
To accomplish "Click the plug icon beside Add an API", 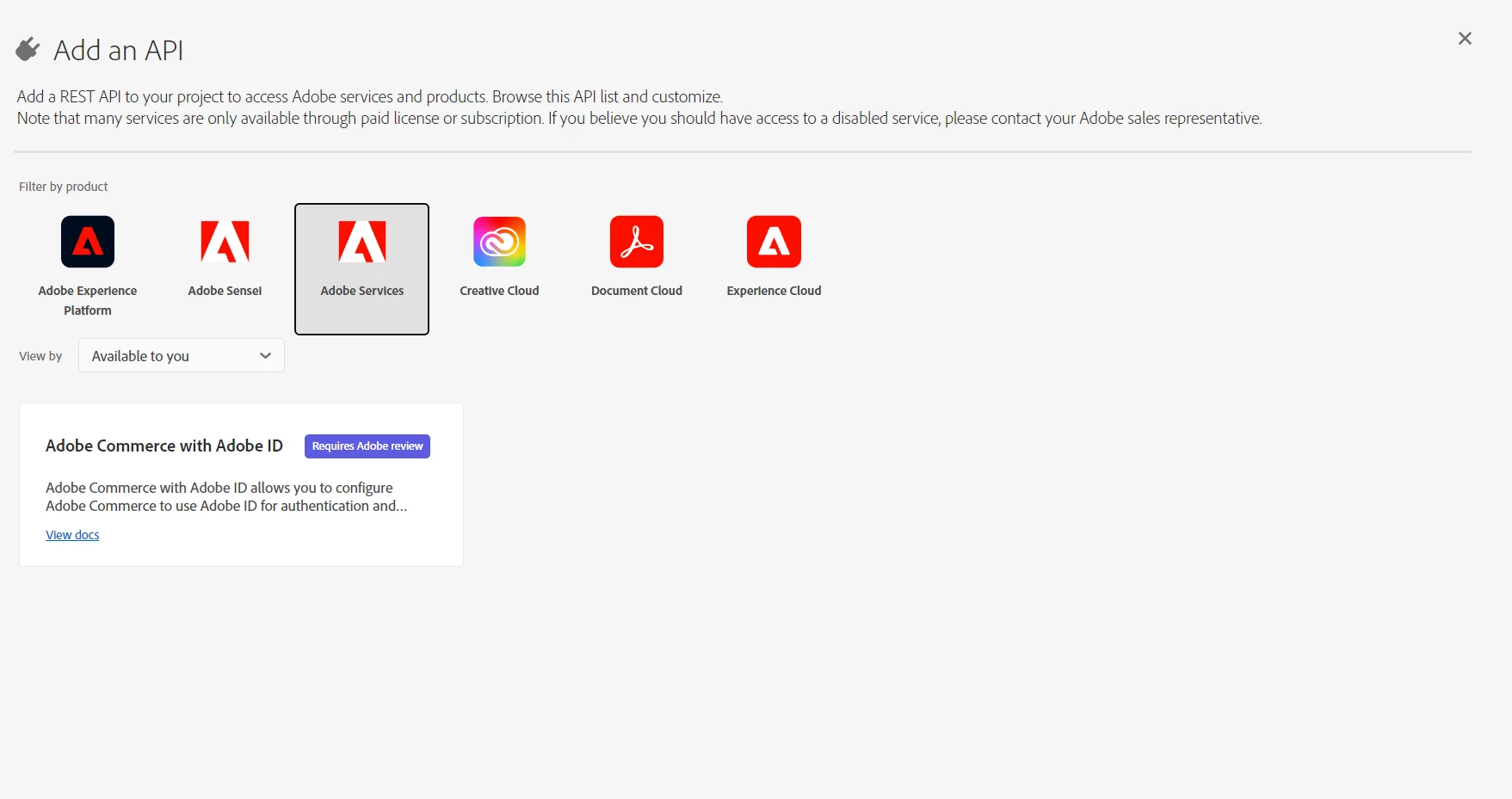I will (28, 50).
